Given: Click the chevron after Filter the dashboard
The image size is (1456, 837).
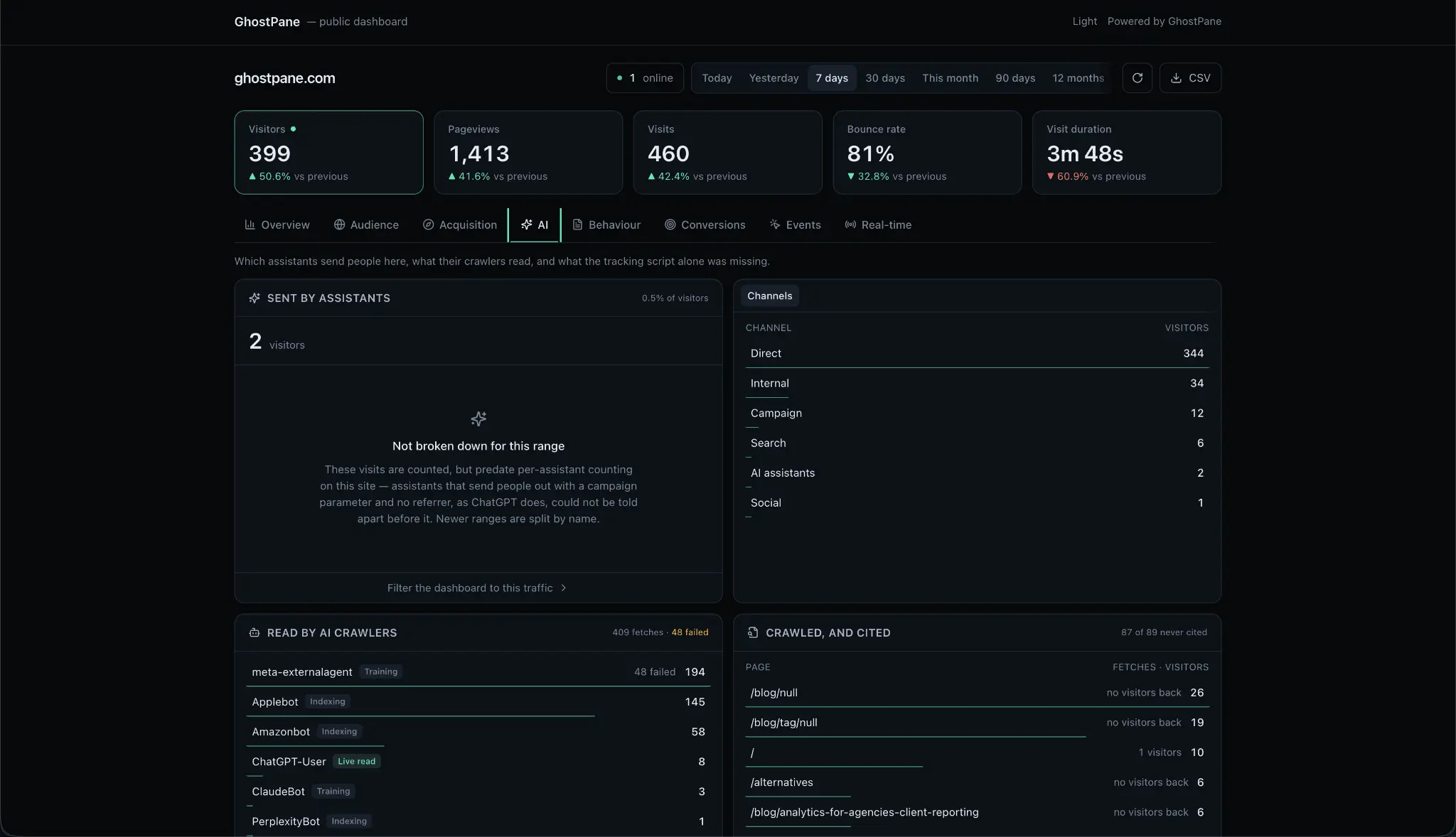Looking at the screenshot, I should pos(564,588).
